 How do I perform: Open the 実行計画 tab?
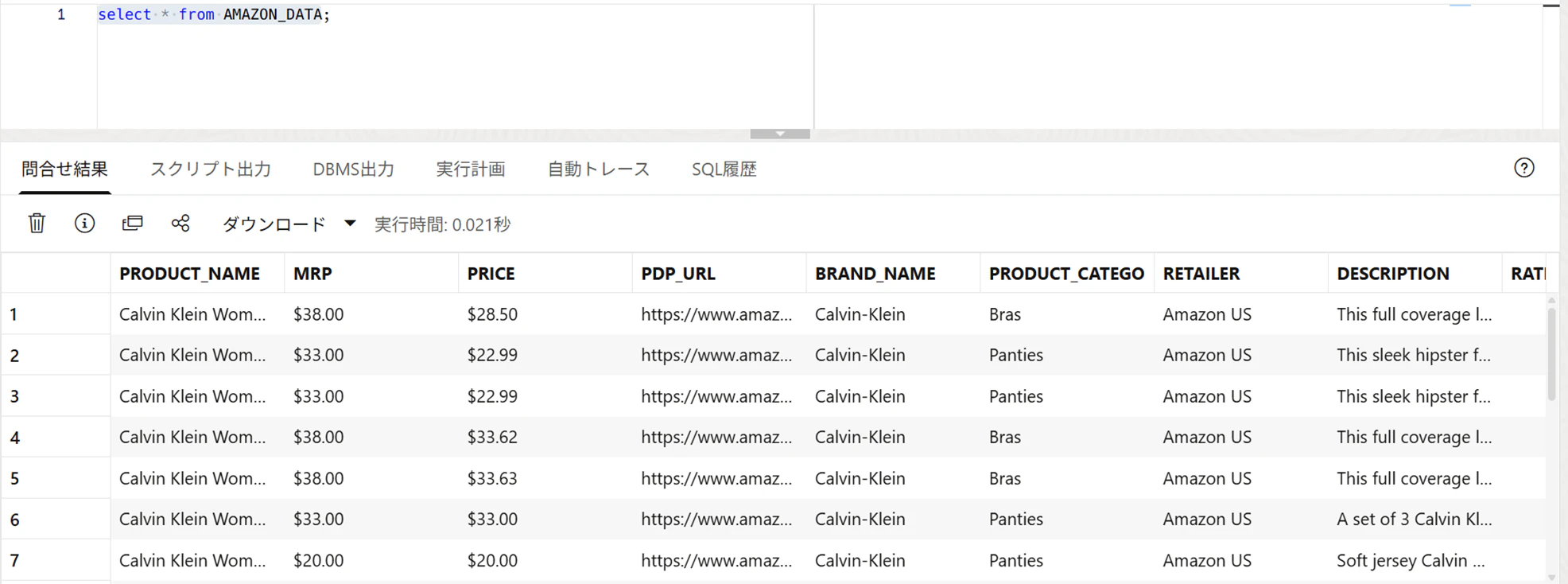(471, 169)
